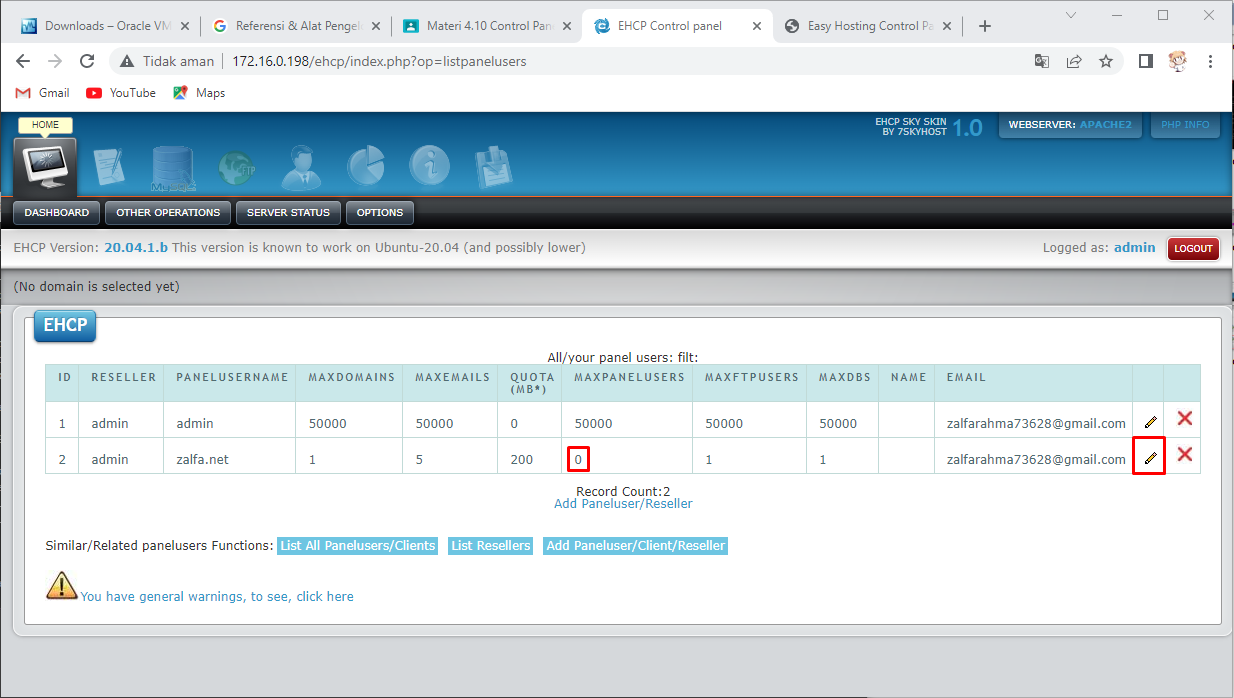
Task: Click the red LOGOUT button
Action: coord(1193,248)
